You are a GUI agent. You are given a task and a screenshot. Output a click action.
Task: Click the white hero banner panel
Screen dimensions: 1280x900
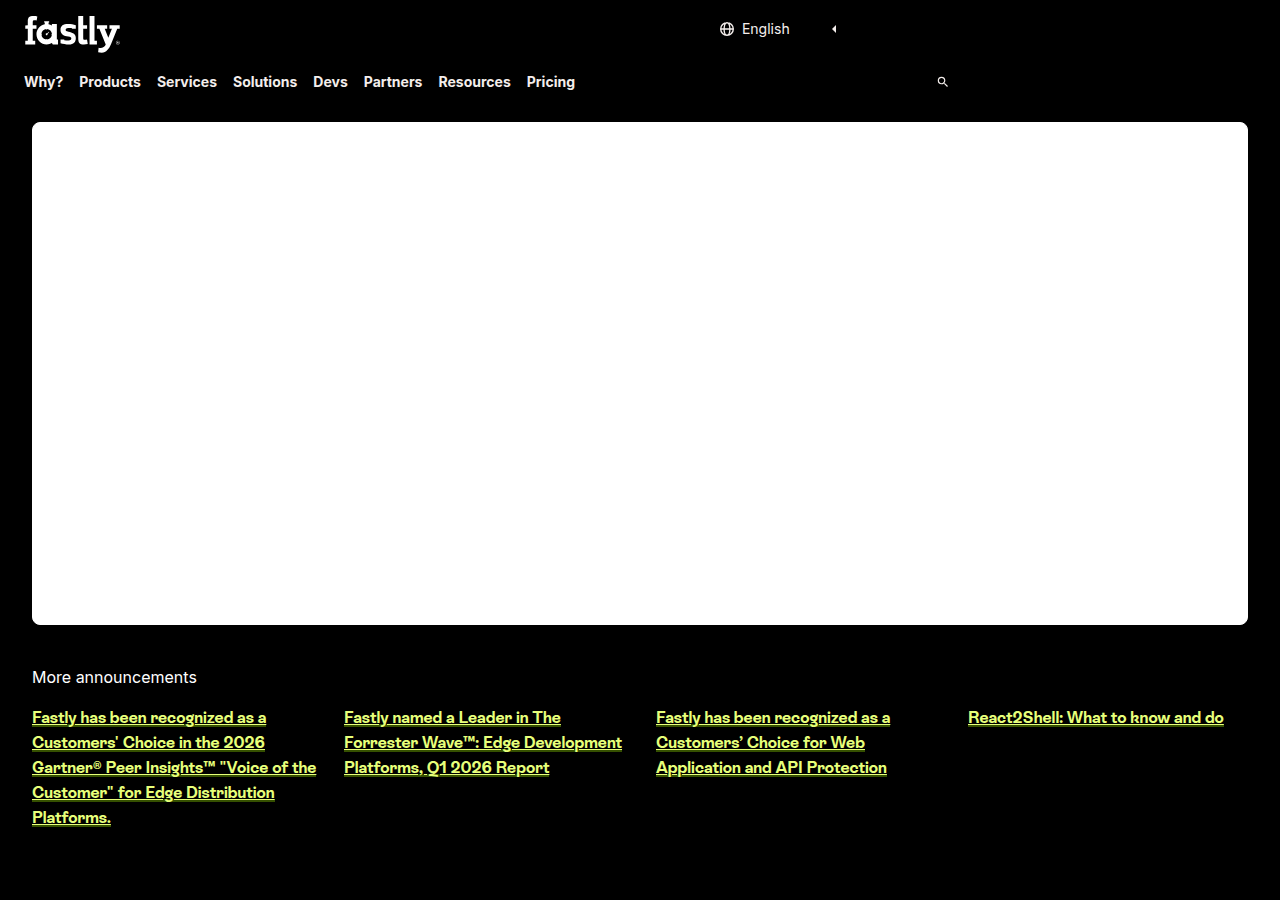[640, 373]
